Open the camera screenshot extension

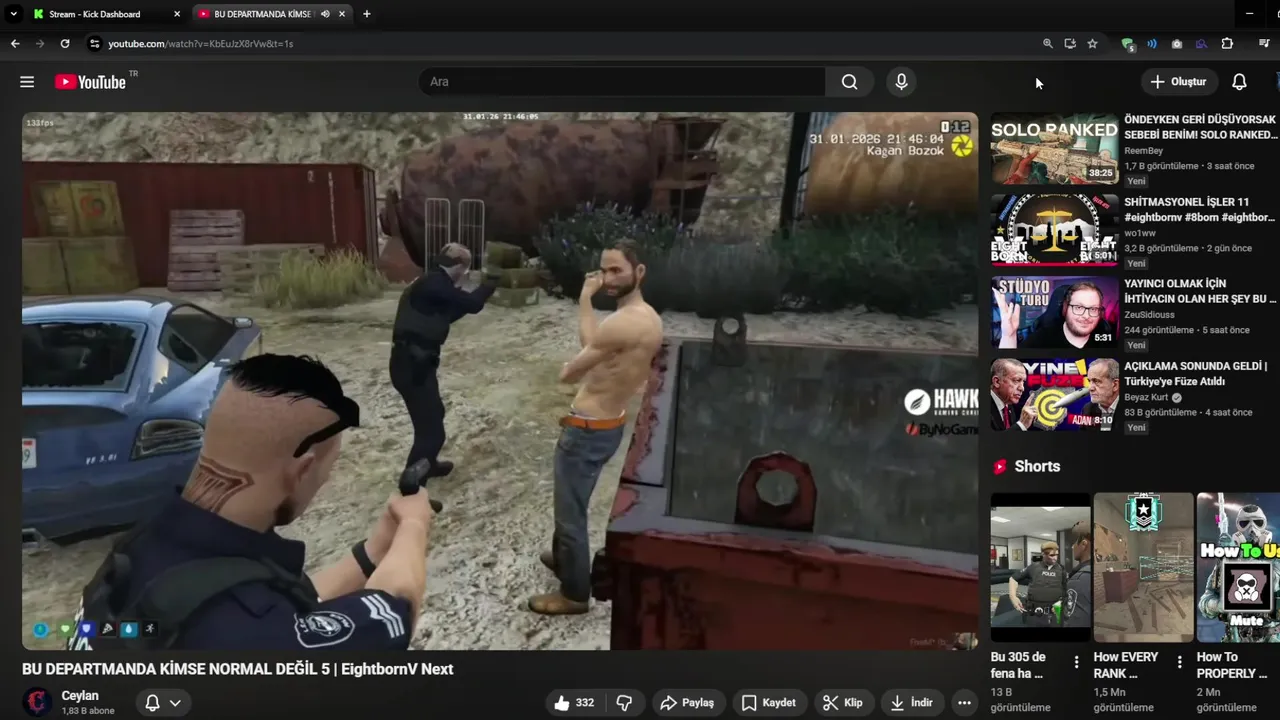(x=1177, y=44)
